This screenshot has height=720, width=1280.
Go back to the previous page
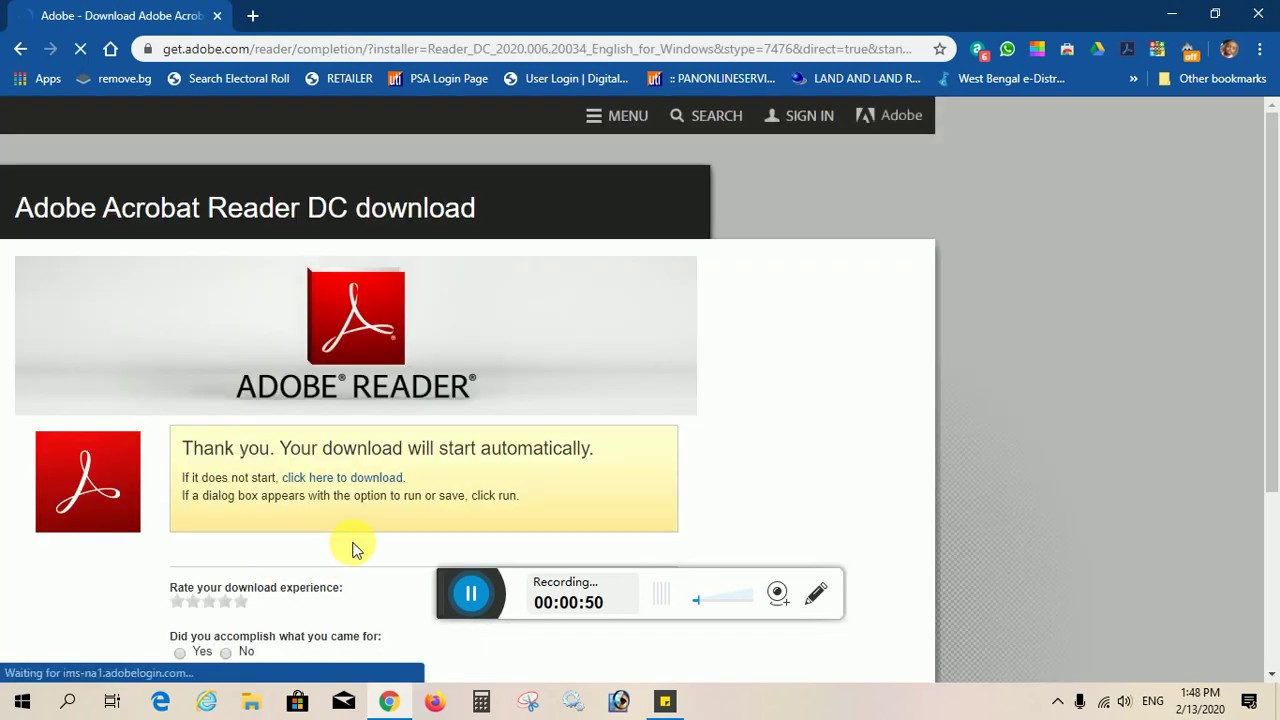pyautogui.click(x=21, y=49)
